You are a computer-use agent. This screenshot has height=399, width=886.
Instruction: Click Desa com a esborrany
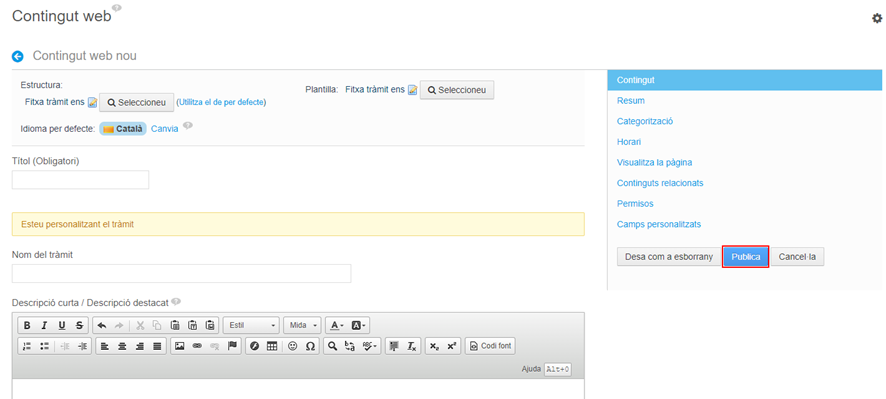(x=669, y=257)
